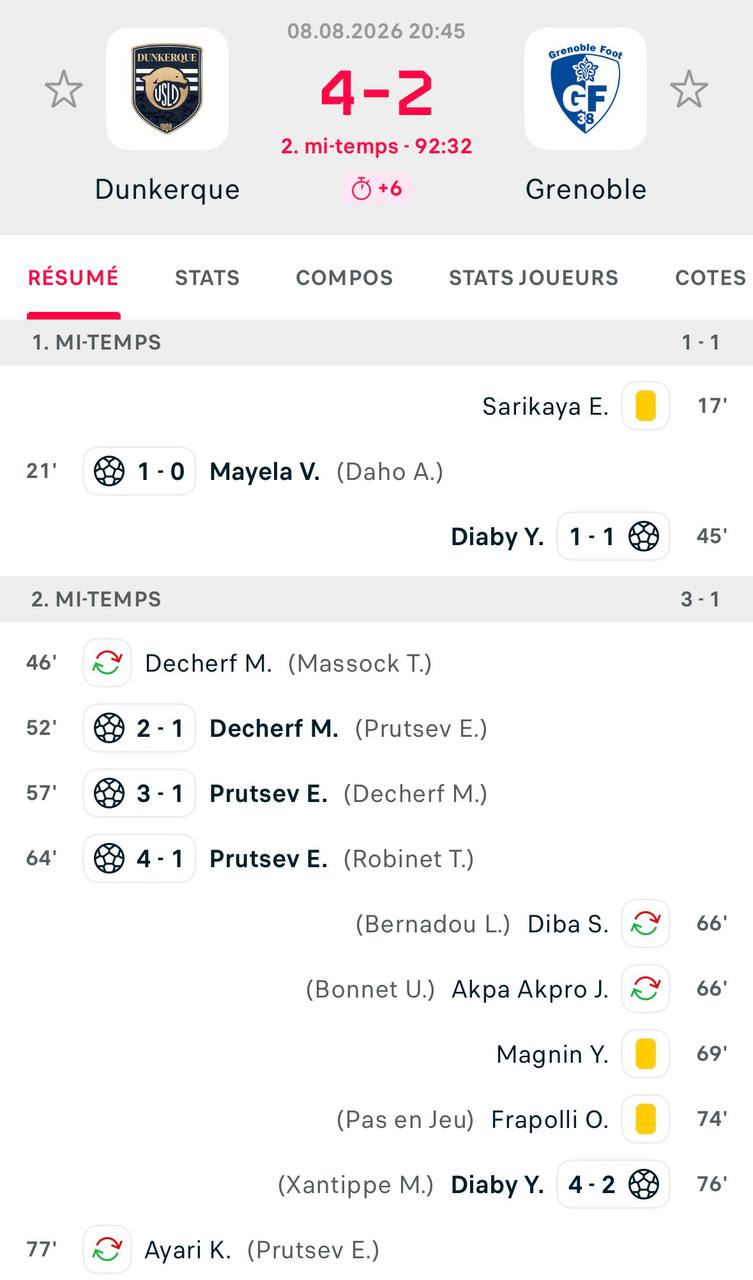Open the Dunkerque team logo
753x1280 pixels.
coord(167,89)
